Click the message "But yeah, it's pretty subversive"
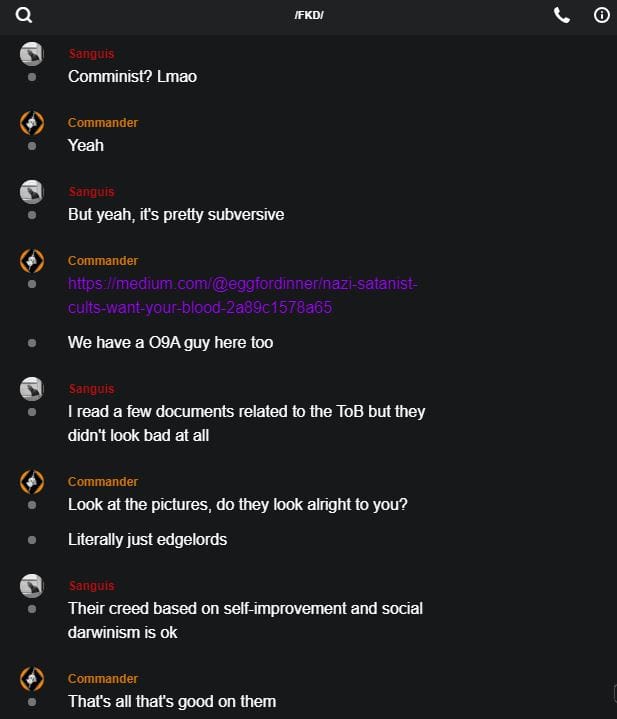The width and height of the screenshot is (617, 719). tap(176, 214)
